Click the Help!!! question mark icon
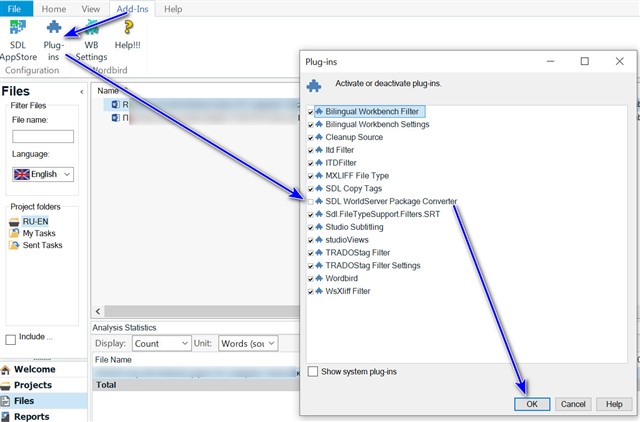Viewport: 640px width, 422px height. 128,28
